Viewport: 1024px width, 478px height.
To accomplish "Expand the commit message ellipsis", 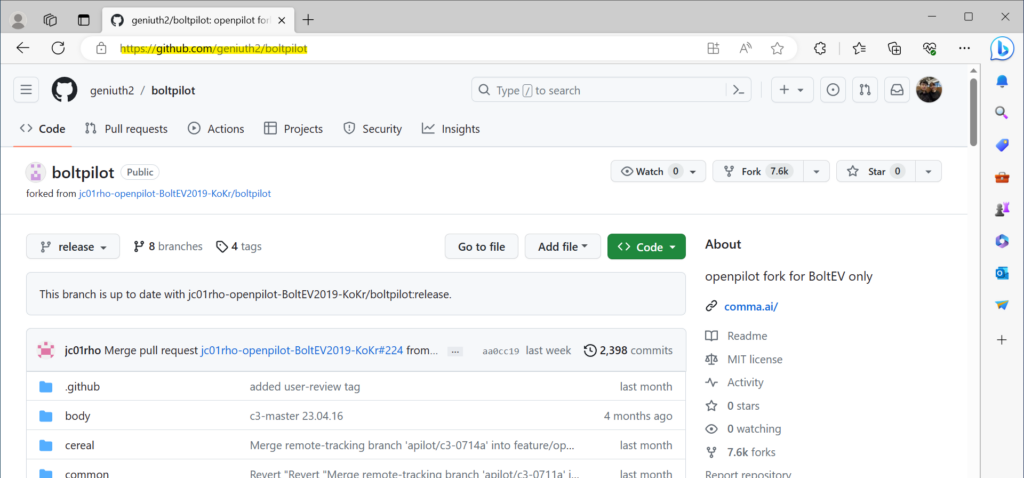I will pyautogui.click(x=455, y=351).
